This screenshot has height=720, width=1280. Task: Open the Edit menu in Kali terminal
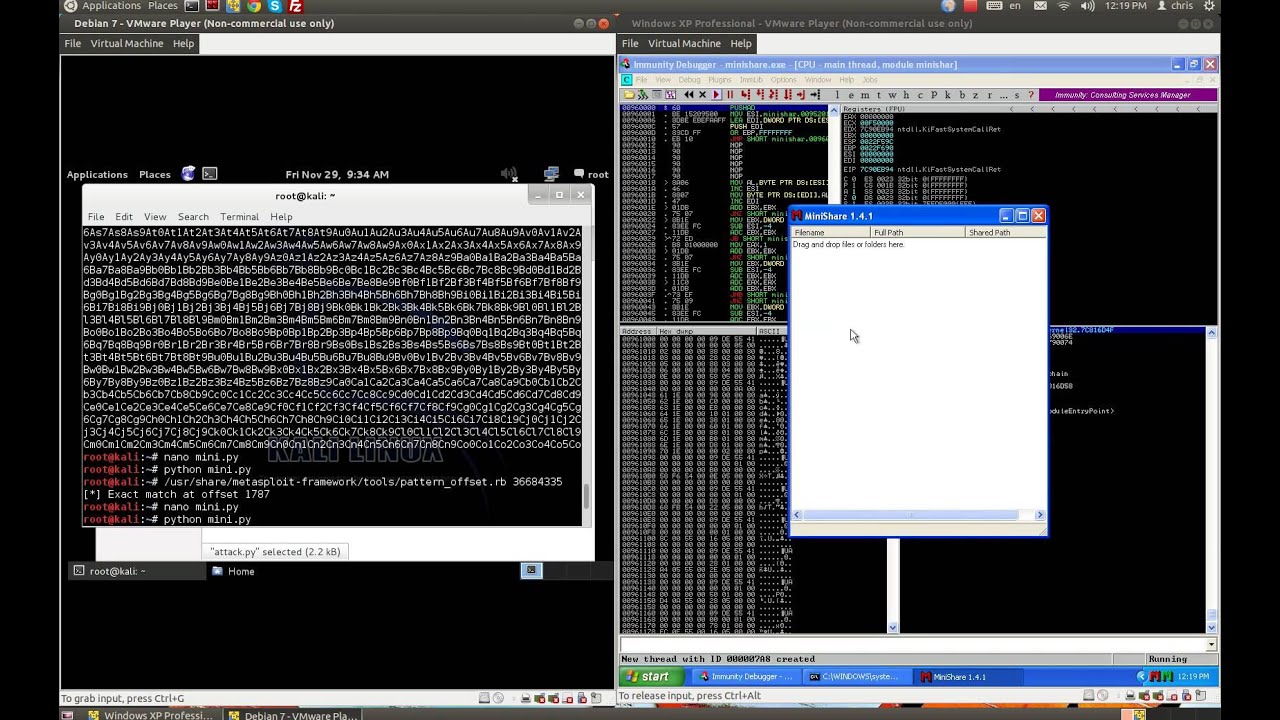[123, 217]
